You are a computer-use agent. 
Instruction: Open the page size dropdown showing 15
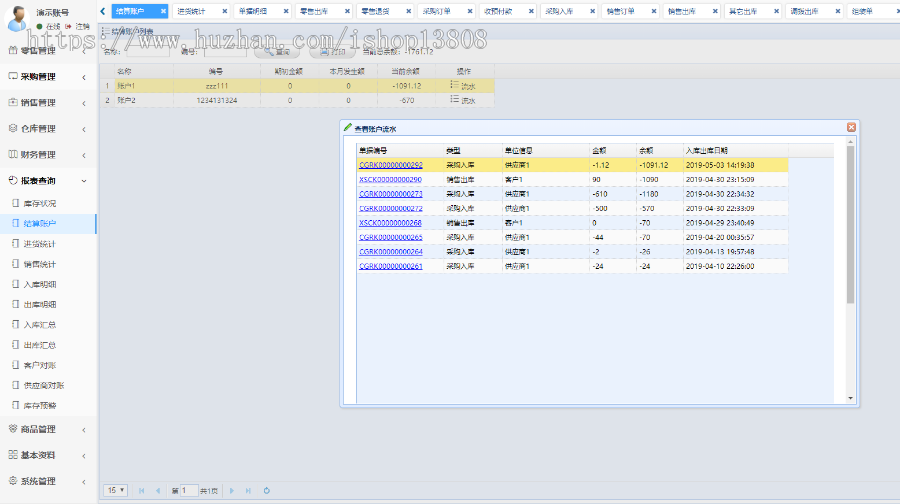(x=116, y=490)
